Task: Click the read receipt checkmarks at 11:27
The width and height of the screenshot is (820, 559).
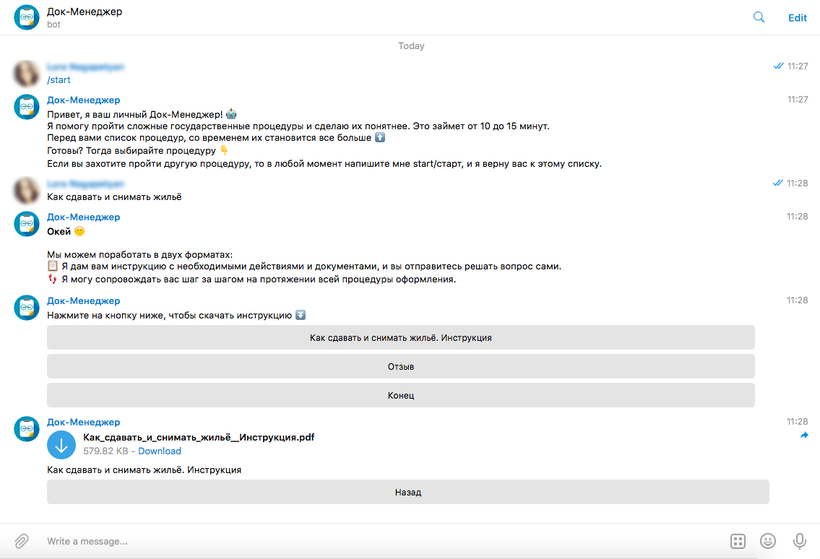Action: pyautogui.click(x=778, y=66)
